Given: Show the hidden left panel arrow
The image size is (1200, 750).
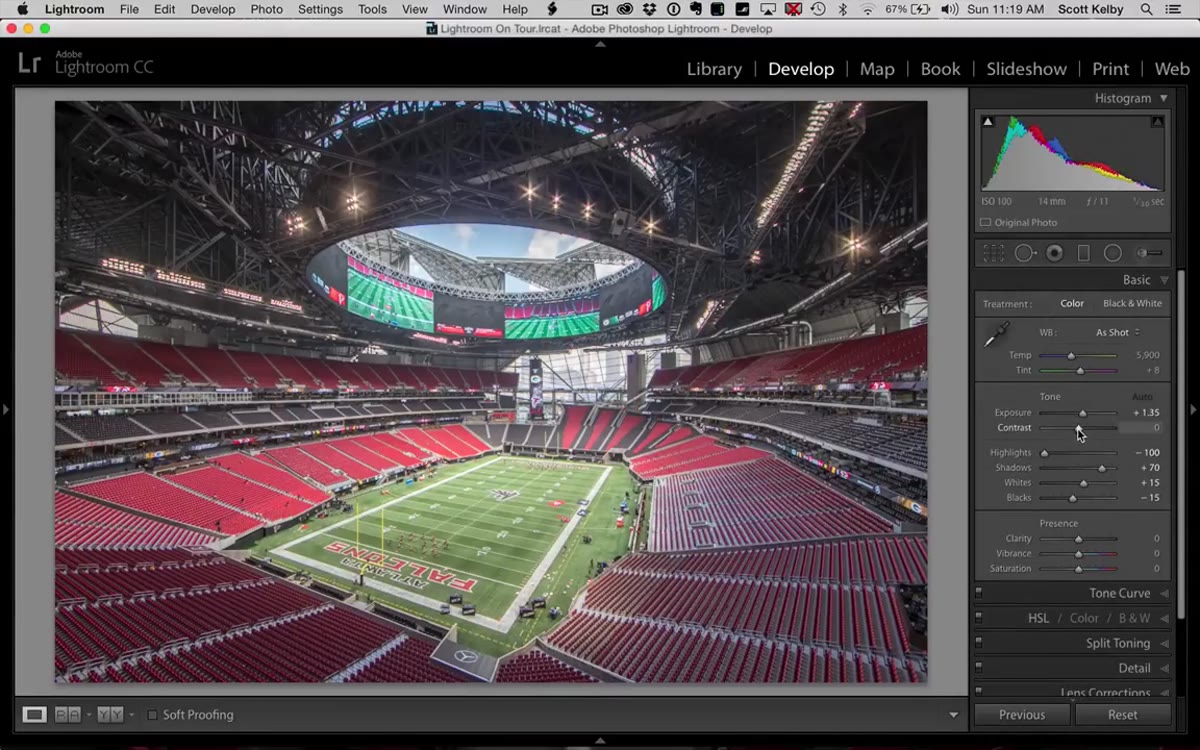Looking at the screenshot, I should tap(6, 409).
